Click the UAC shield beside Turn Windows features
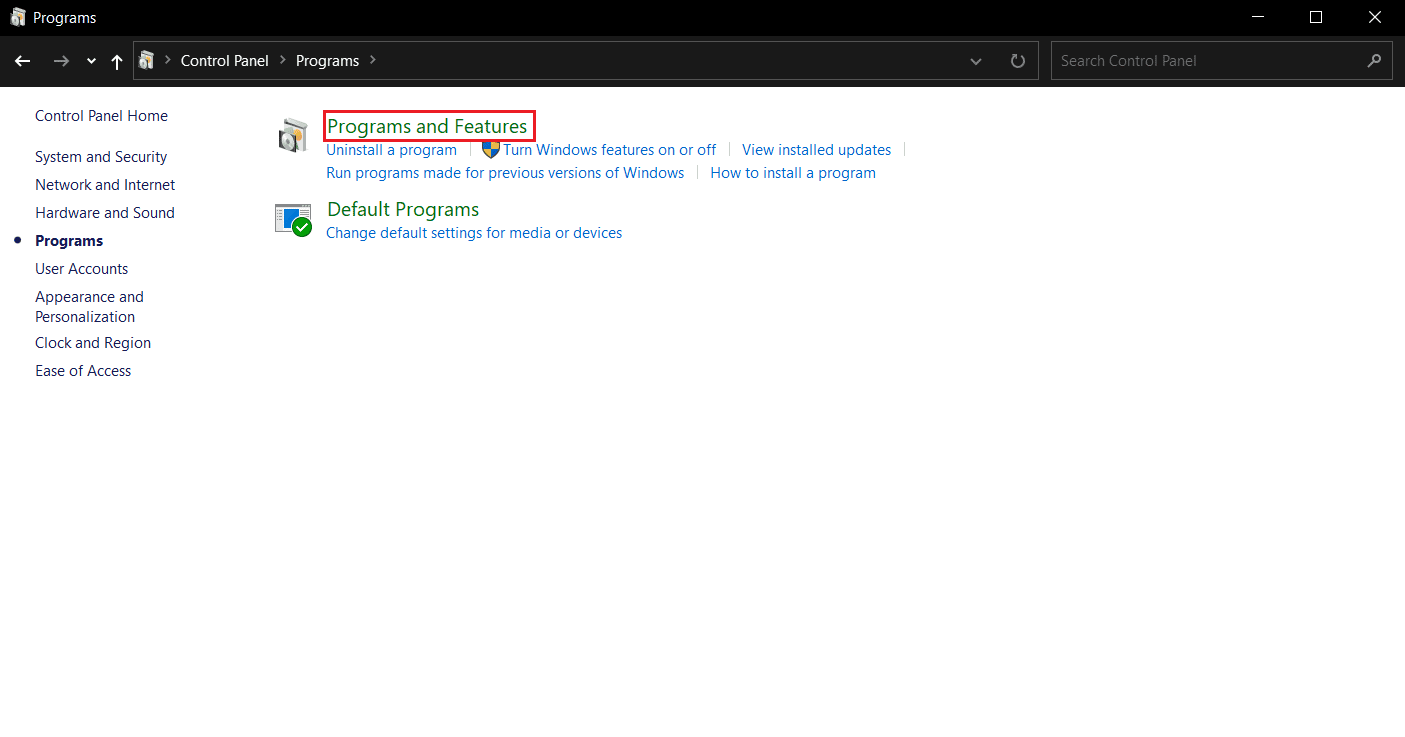1405x737 pixels. (491, 148)
